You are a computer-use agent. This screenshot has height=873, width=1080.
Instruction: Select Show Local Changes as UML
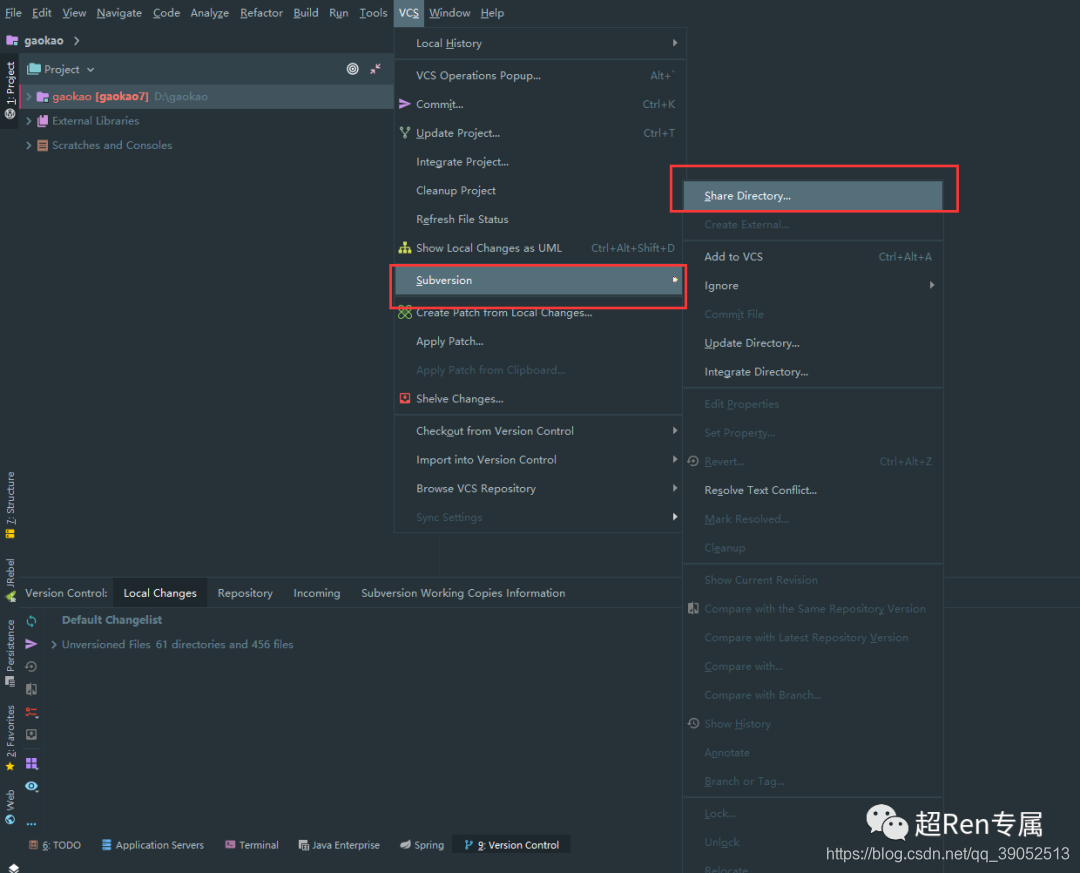[539, 248]
